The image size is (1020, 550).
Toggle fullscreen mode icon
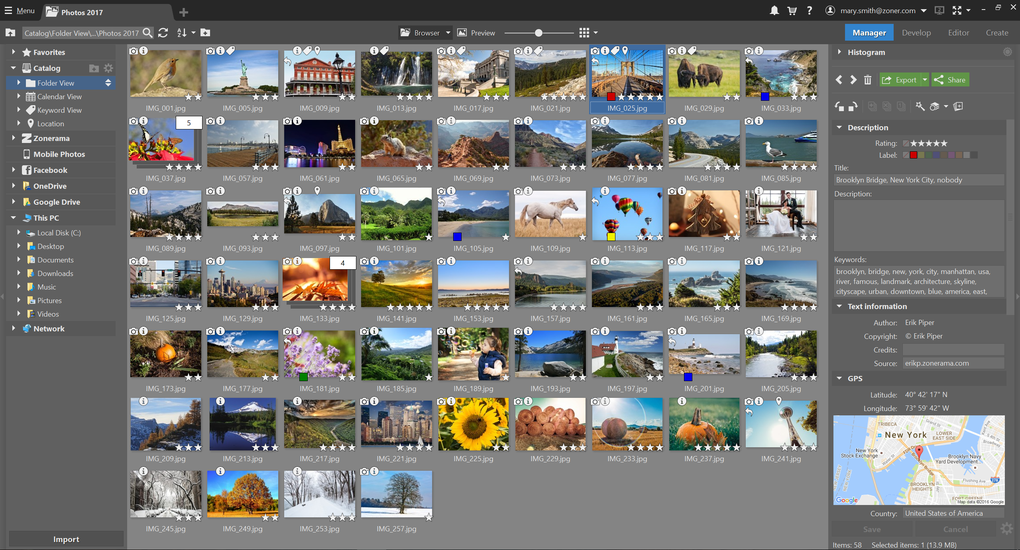957,10
